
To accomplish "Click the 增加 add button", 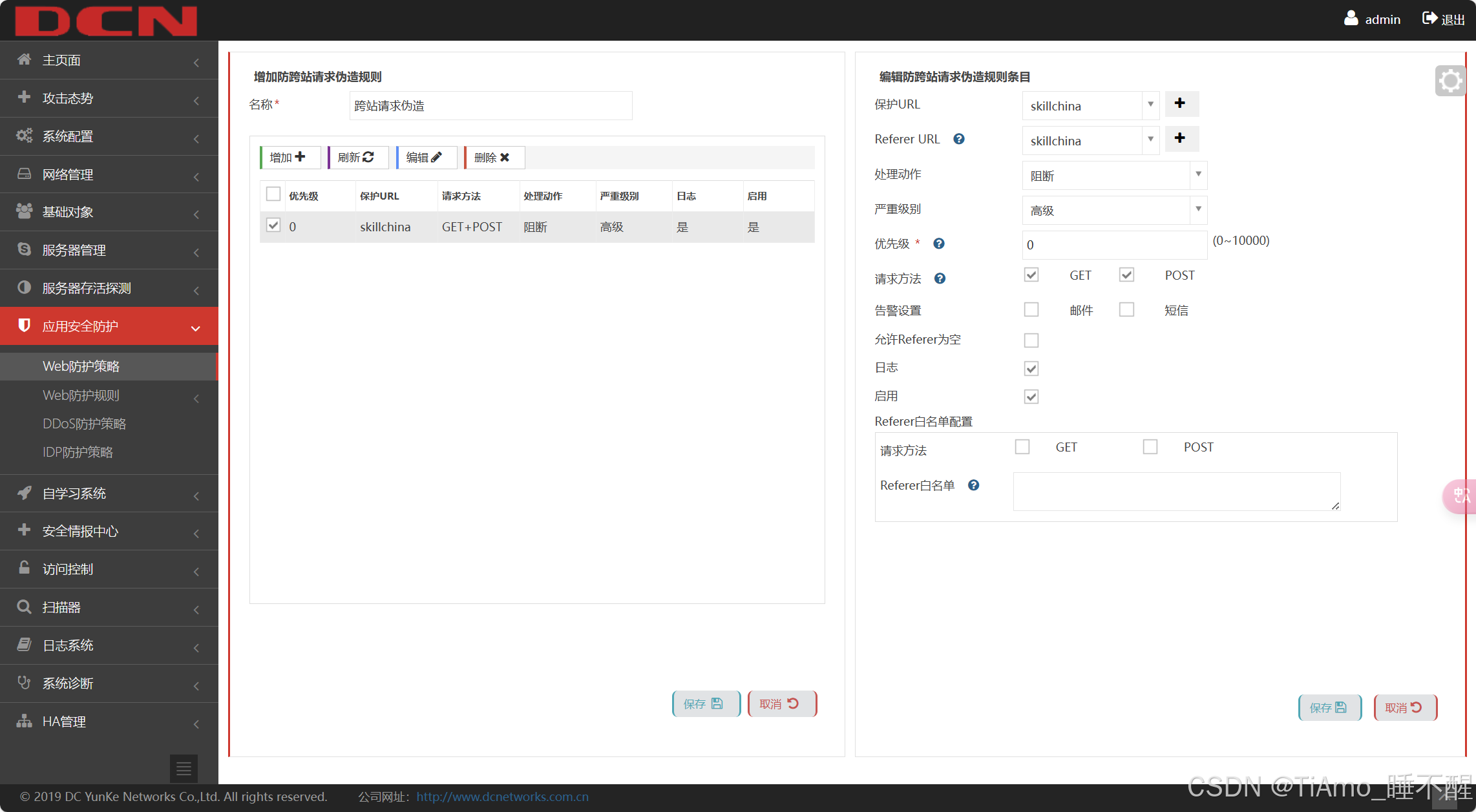I will pyautogui.click(x=290, y=157).
